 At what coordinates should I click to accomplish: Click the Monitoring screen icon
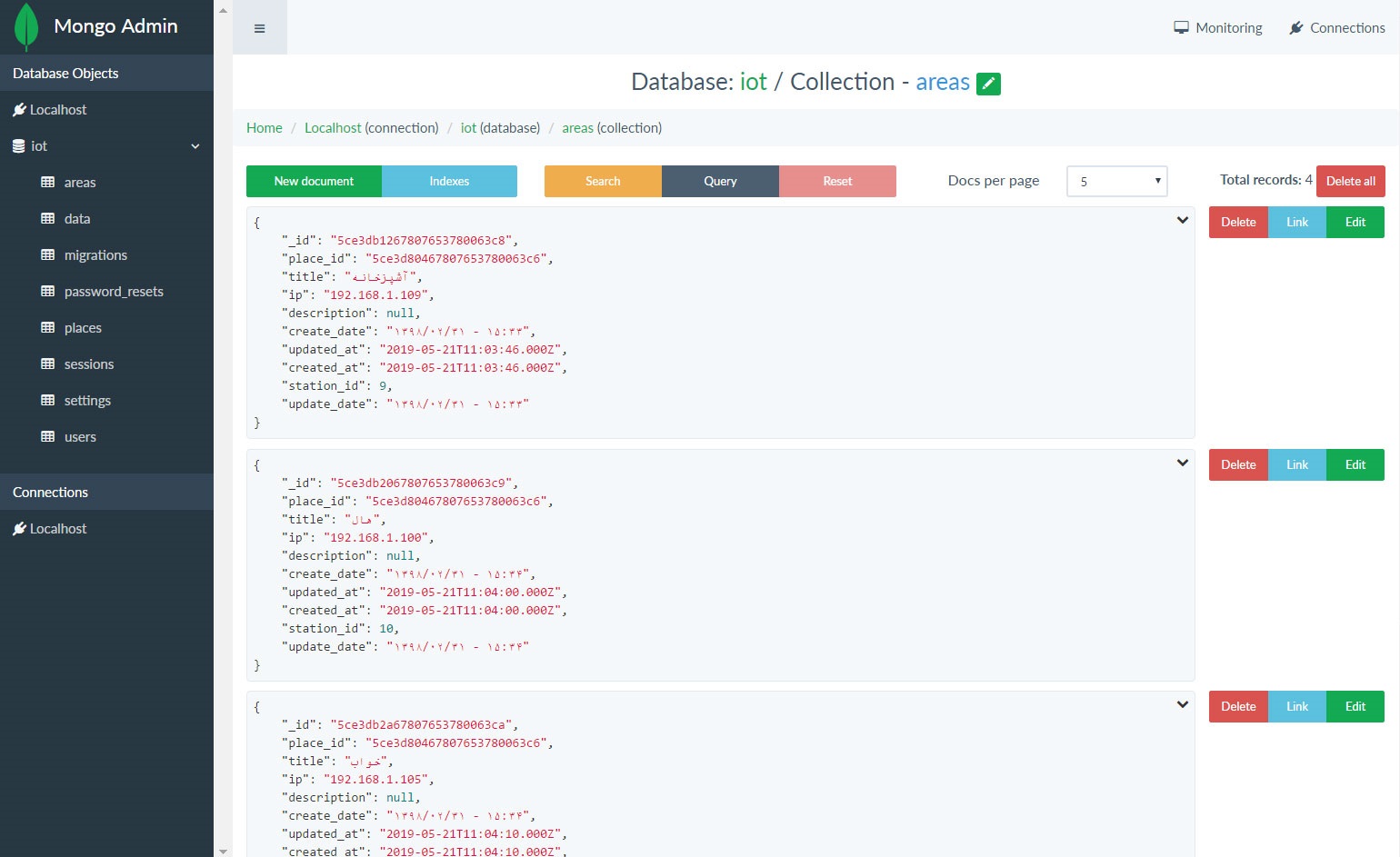[1181, 28]
